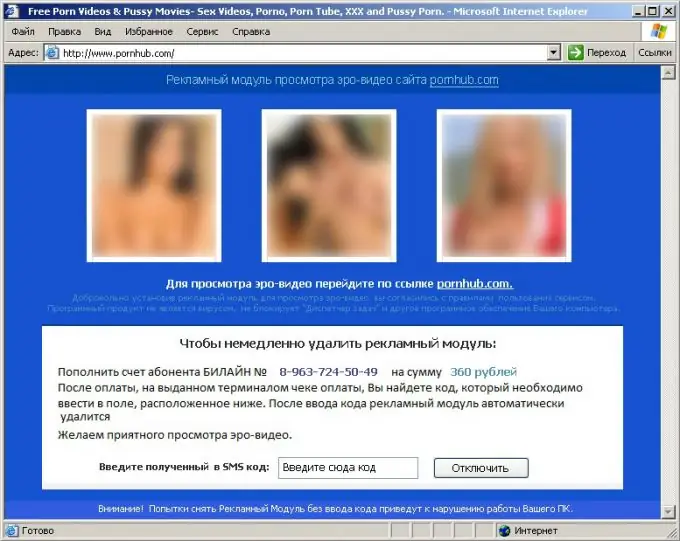680x541 pixels.
Task: Minimize the Internet Explorer window
Action: click(x=637, y=11)
